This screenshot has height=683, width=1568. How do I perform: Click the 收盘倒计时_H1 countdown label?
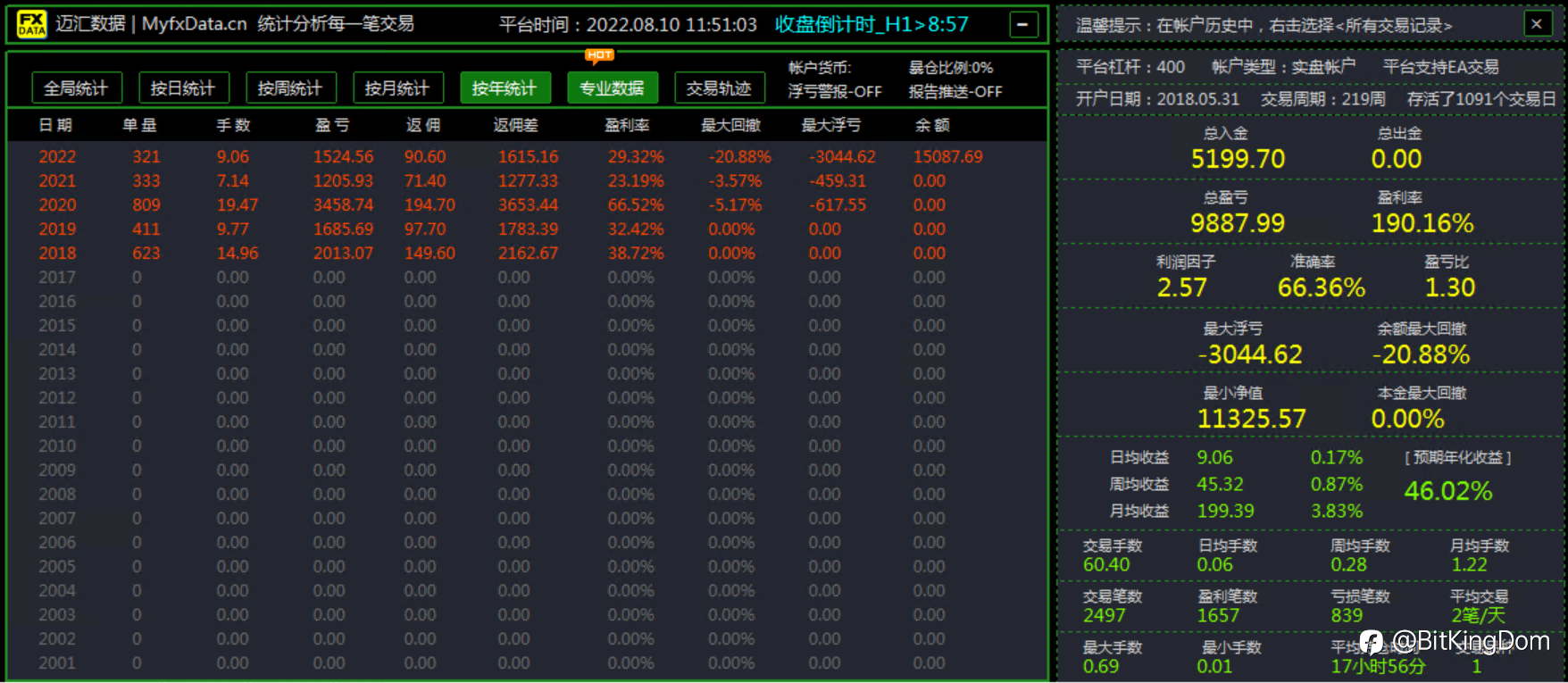[871, 24]
